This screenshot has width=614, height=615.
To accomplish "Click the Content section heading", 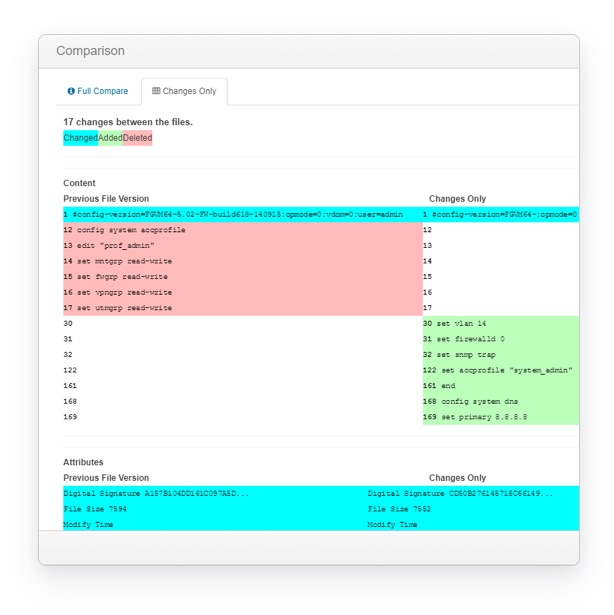I will point(79,183).
